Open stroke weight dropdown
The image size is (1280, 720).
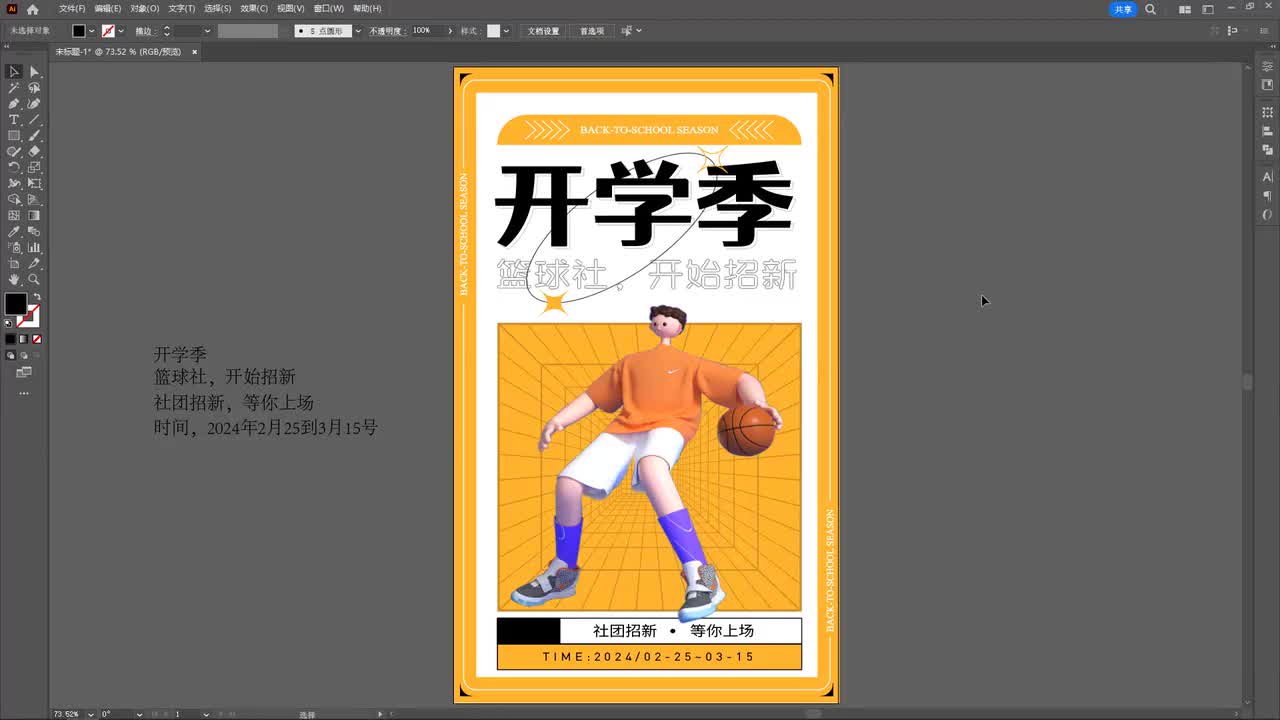click(x=208, y=31)
